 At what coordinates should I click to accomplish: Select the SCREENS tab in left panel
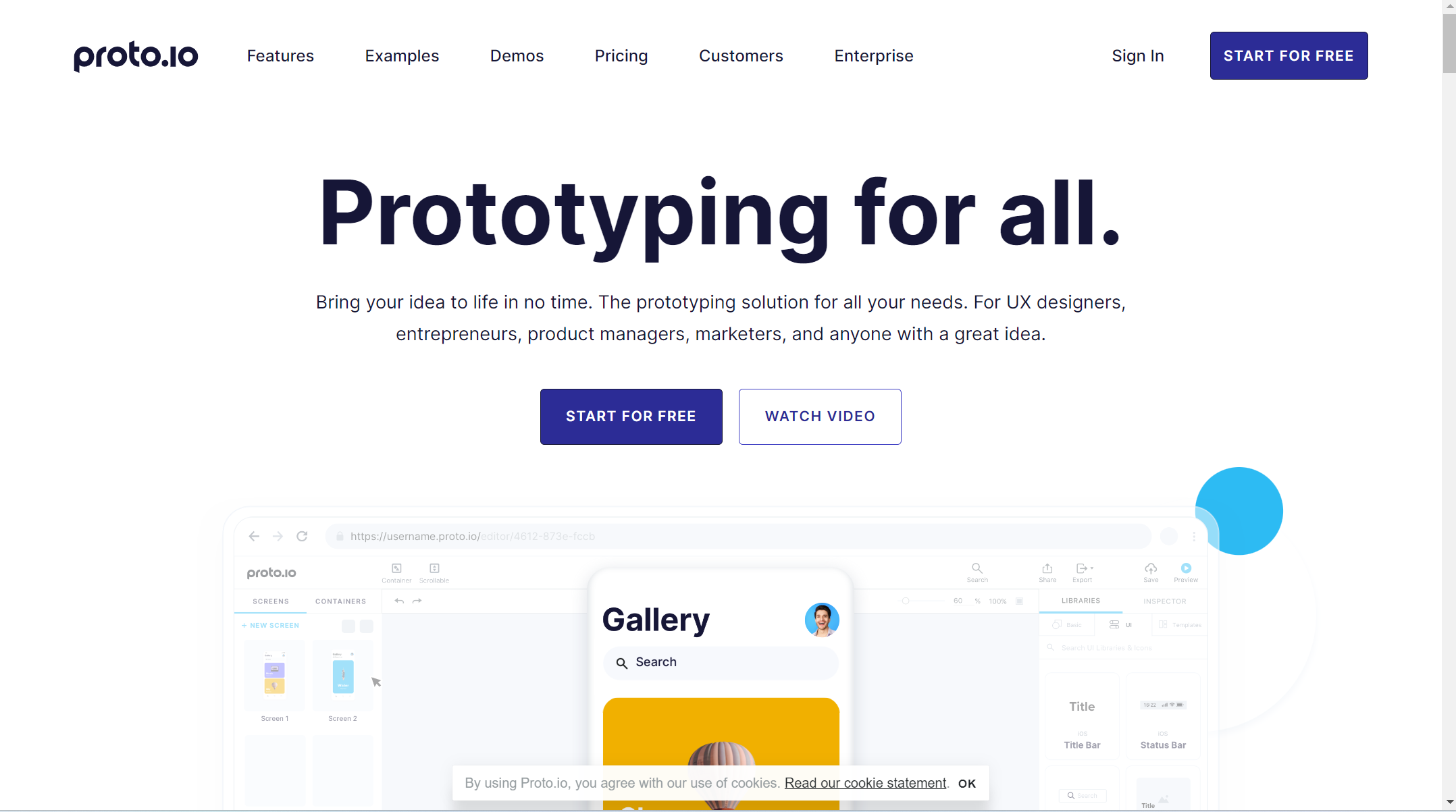click(x=270, y=601)
